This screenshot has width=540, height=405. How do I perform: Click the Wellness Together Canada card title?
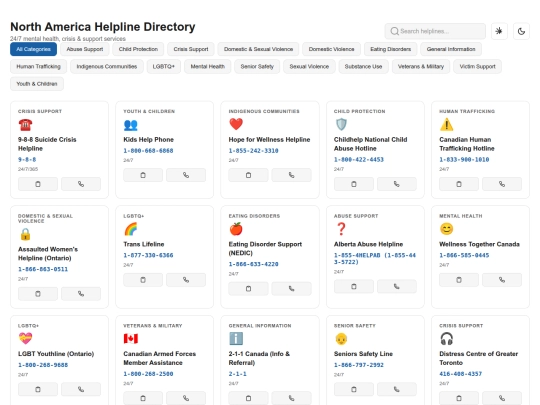click(x=479, y=244)
